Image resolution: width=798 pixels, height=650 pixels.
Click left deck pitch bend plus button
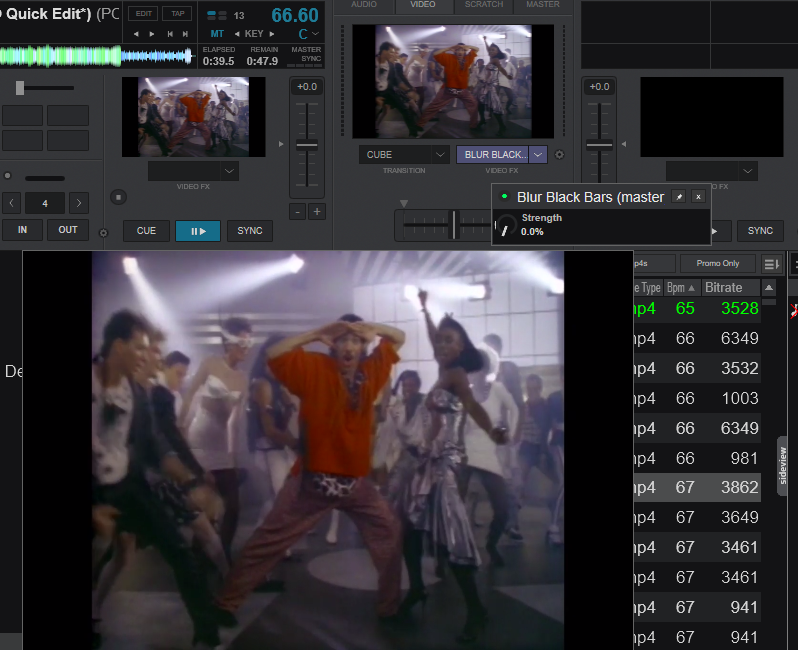click(x=317, y=212)
